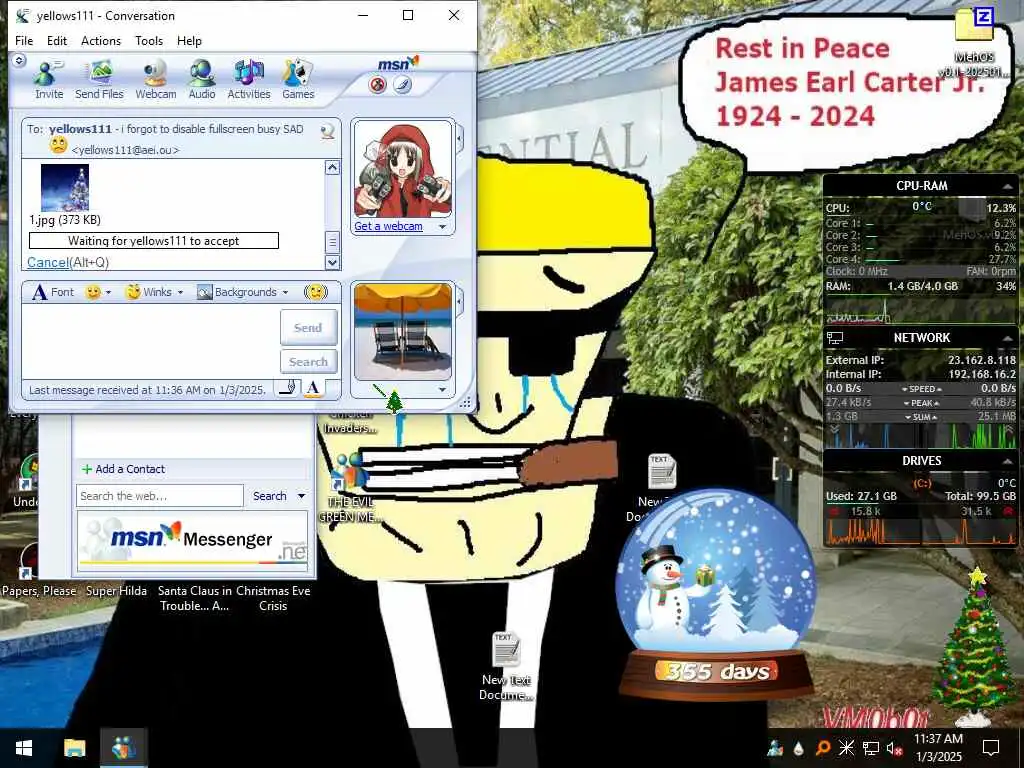Start a Webcam session from toolbar
Screen dimensions: 1024x768
(155, 80)
